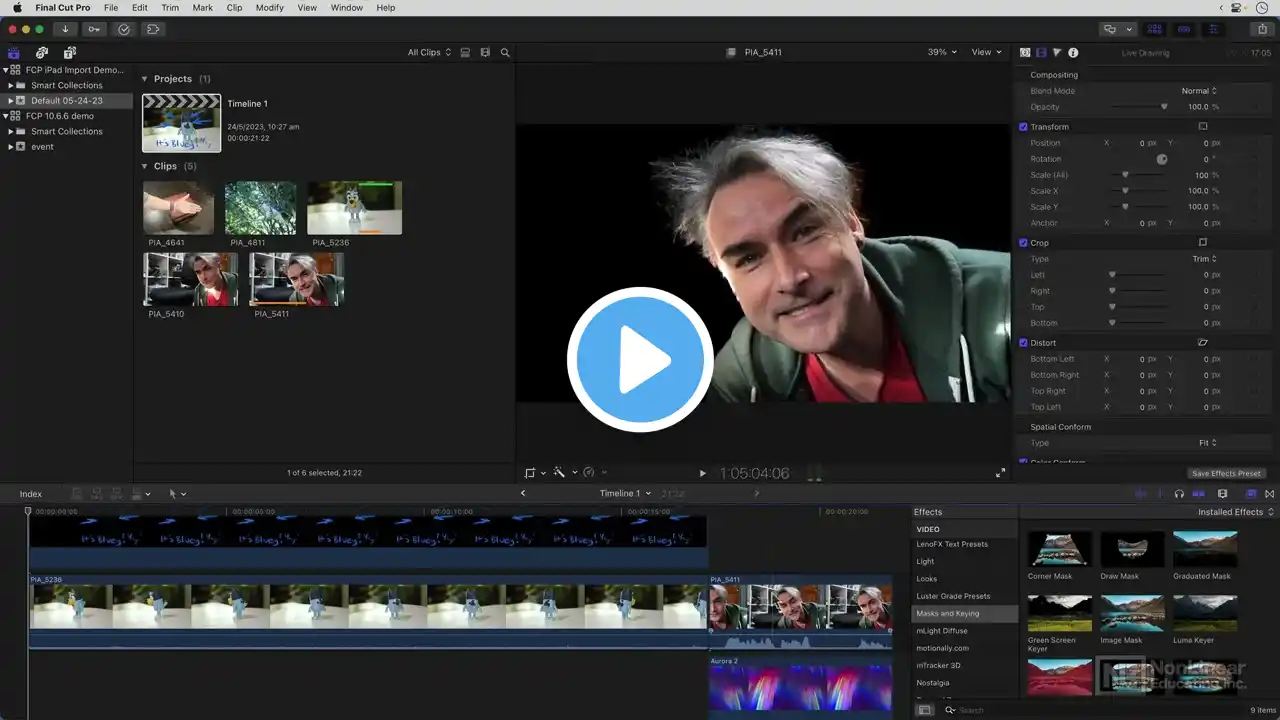The width and height of the screenshot is (1280, 720).
Task: Toggle full screen viewer arrows icon
Action: pyautogui.click(x=1000, y=473)
